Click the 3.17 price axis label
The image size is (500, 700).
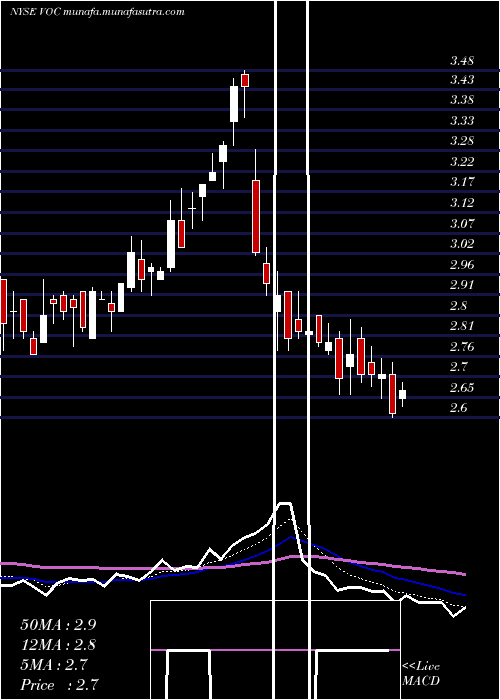tap(462, 182)
